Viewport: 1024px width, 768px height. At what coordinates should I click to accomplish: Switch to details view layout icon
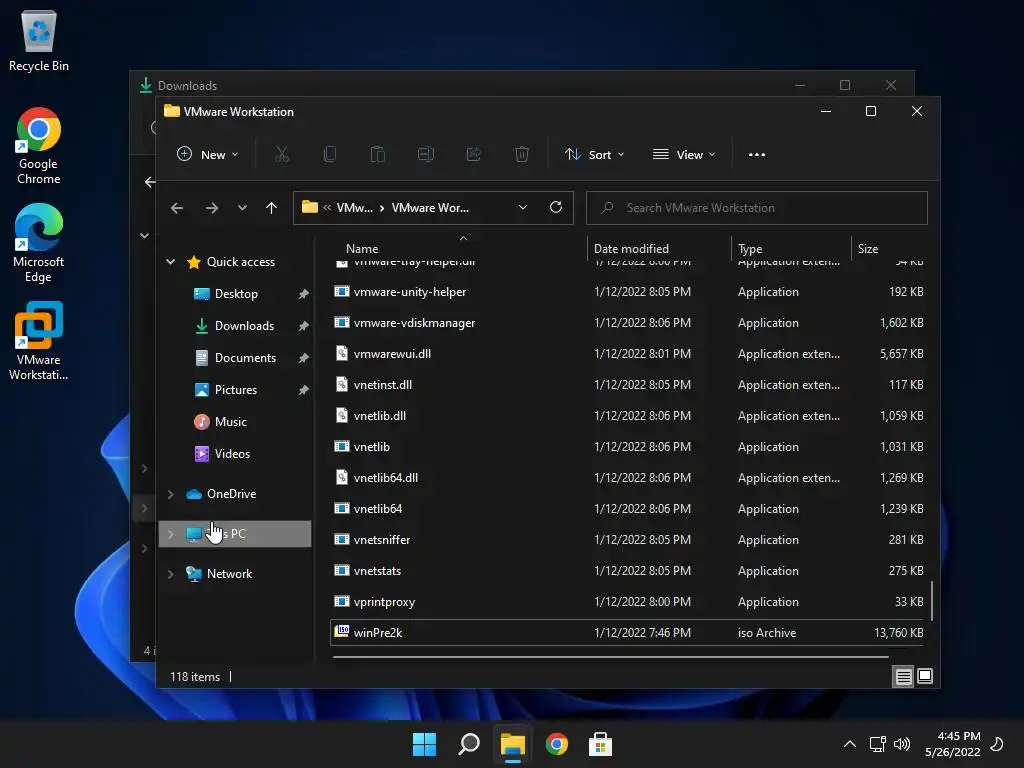[x=903, y=677]
